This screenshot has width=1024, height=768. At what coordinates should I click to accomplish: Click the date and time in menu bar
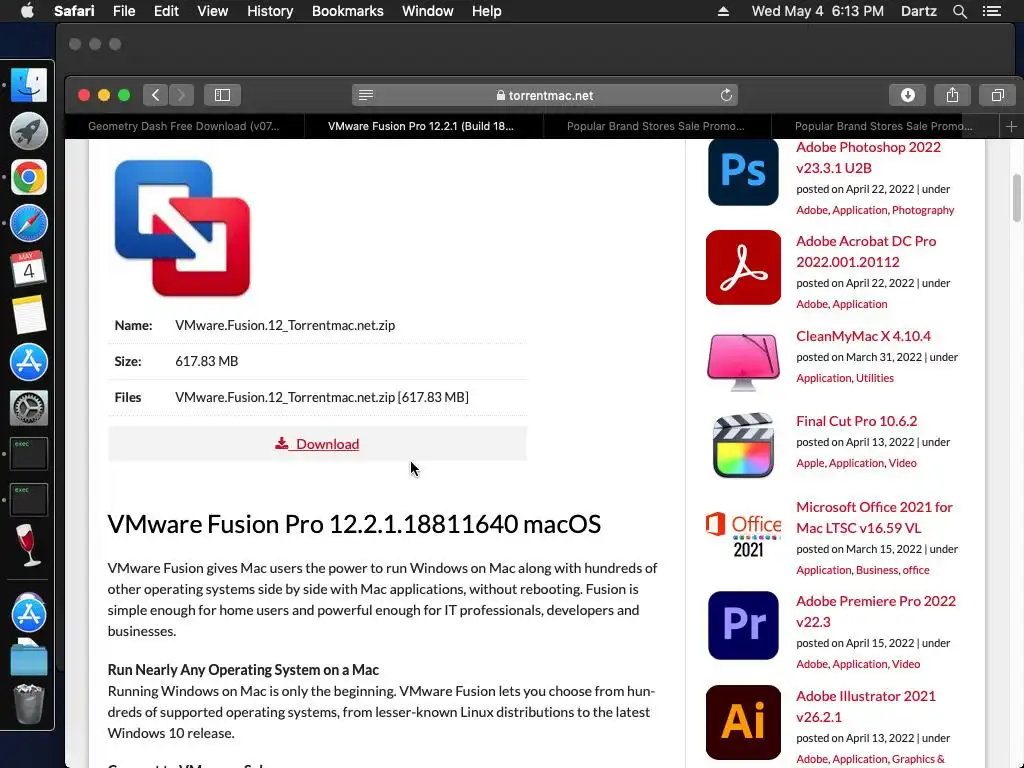[x=817, y=11]
